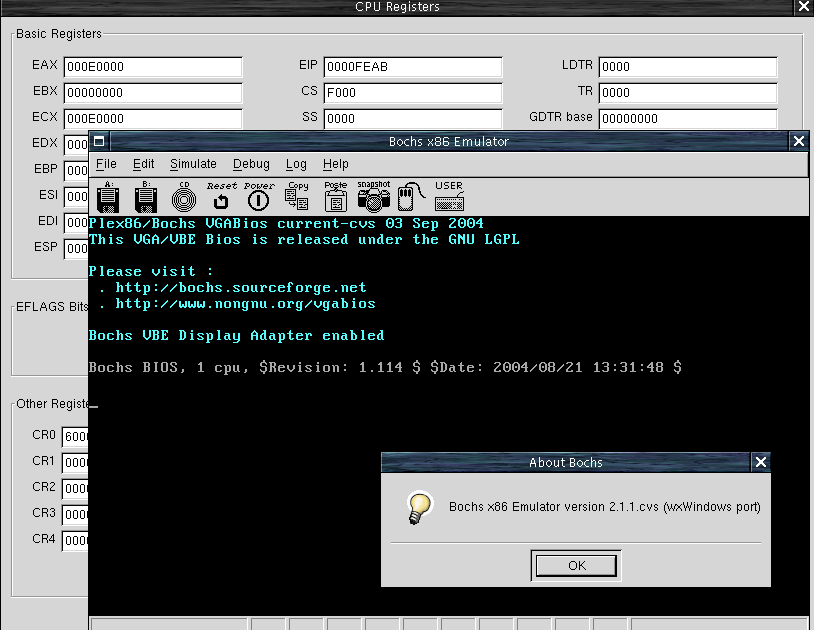Click the ESI register field
Screen dimensions: 814x630
(x=76, y=197)
